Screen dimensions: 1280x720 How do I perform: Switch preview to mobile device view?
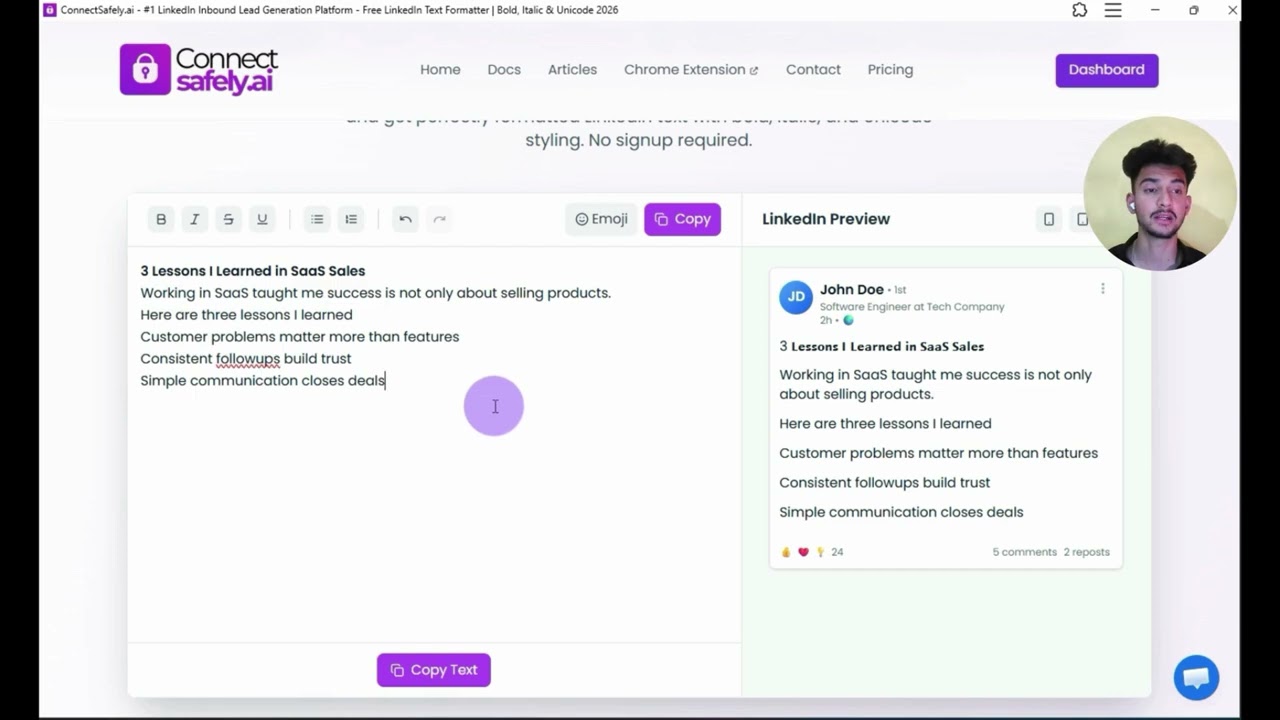pos(1049,219)
